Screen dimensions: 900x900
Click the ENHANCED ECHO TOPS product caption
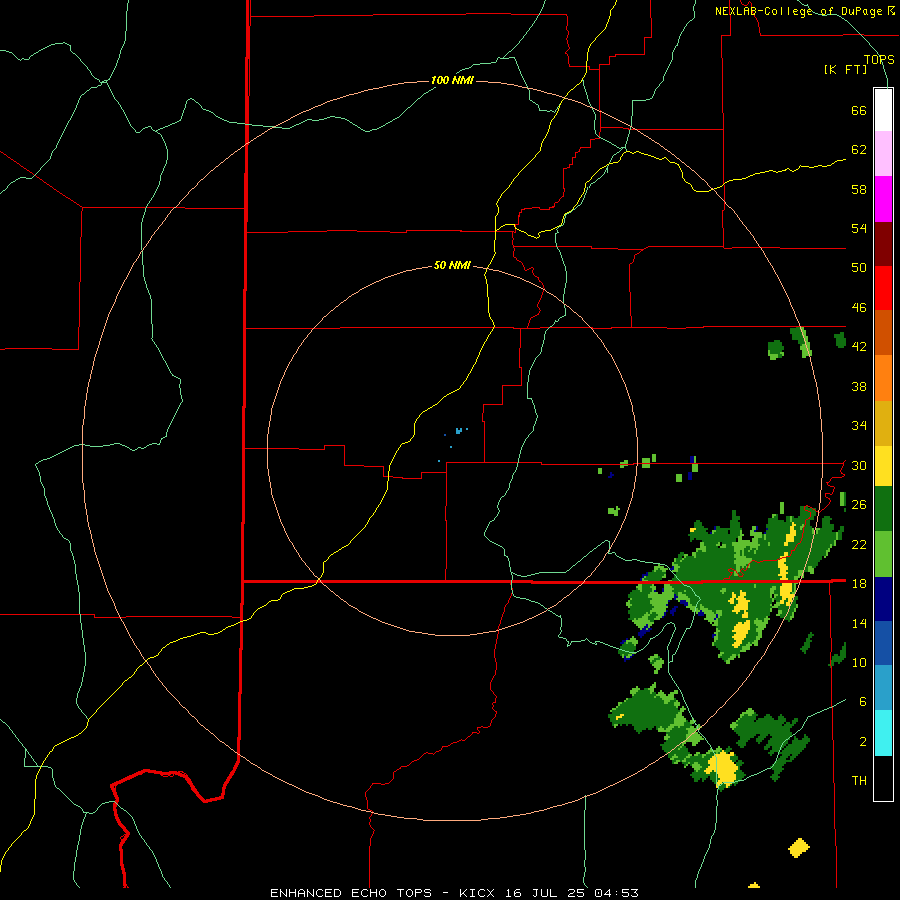(351, 893)
